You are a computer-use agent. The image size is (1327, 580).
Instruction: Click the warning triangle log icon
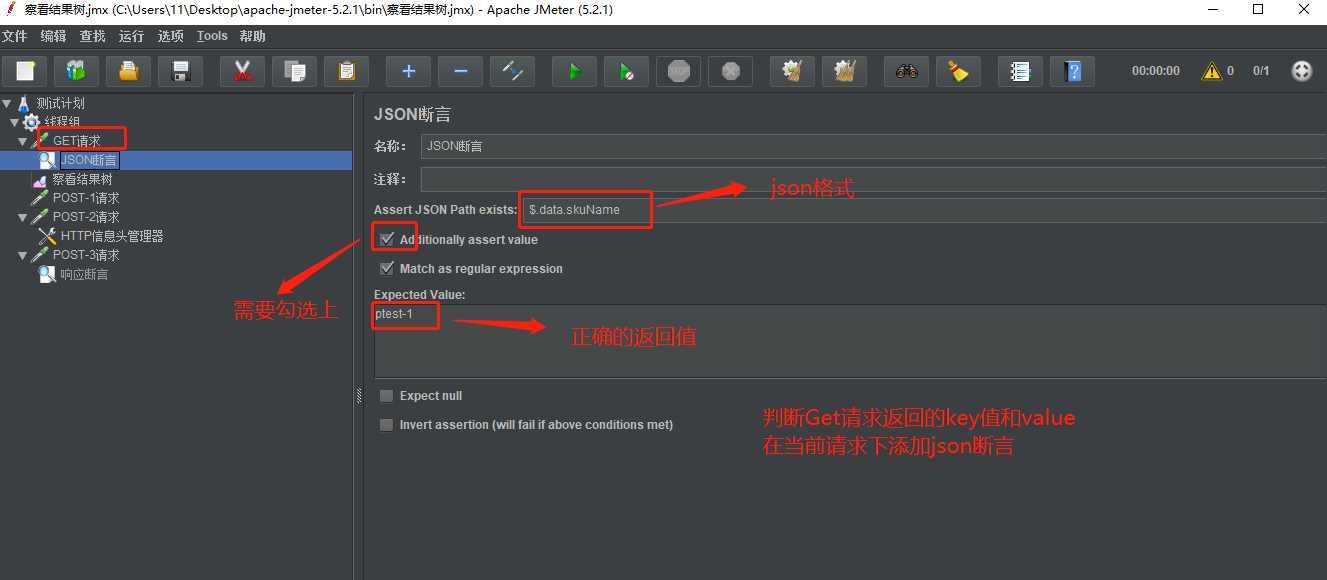(1212, 71)
